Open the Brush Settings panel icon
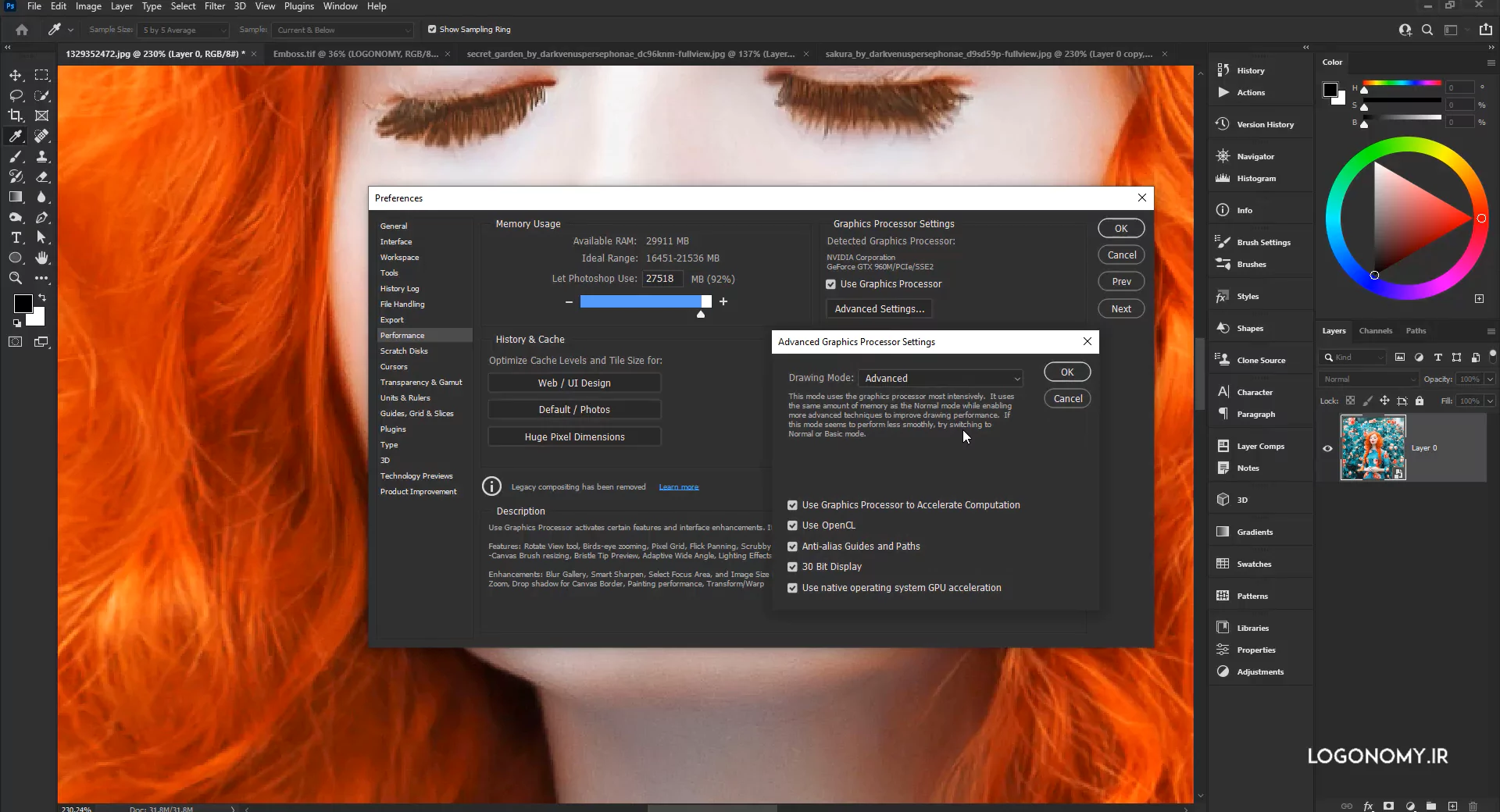1500x812 pixels. (1223, 242)
